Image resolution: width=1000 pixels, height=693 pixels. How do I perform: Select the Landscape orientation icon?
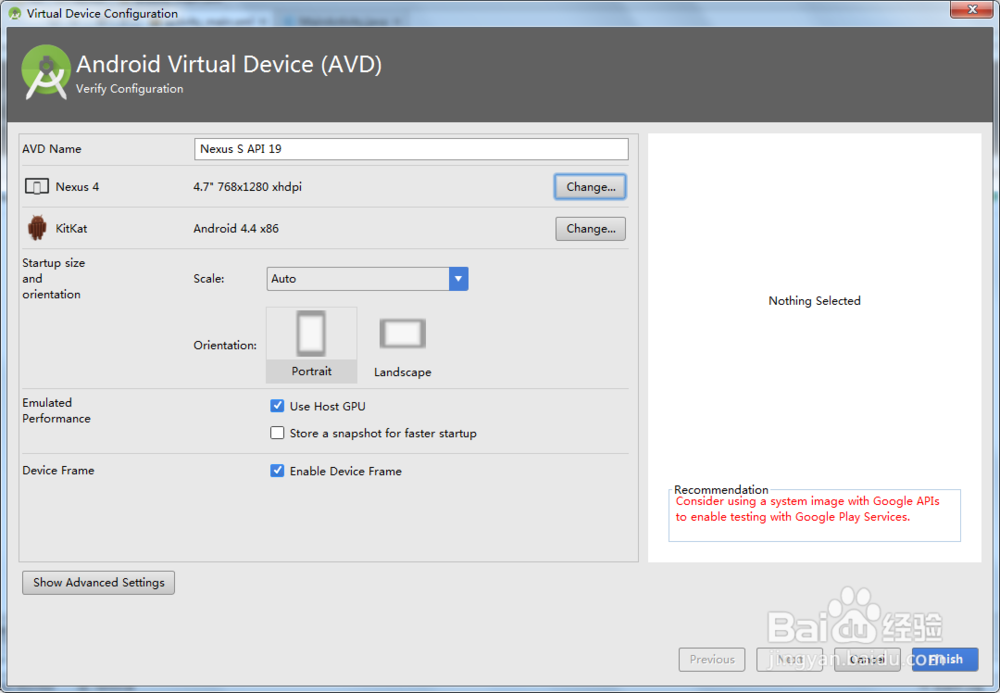tap(402, 333)
